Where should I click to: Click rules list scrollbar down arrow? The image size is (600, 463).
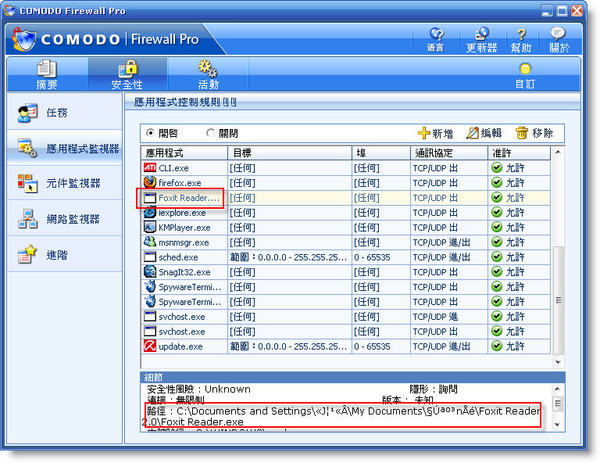[x=558, y=362]
